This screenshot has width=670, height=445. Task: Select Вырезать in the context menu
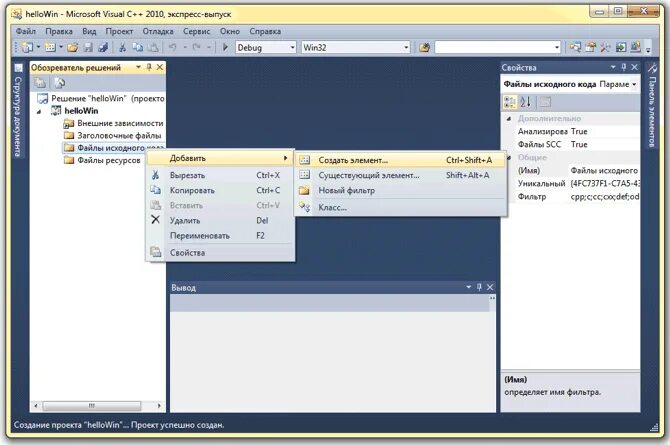pyautogui.click(x=220, y=175)
